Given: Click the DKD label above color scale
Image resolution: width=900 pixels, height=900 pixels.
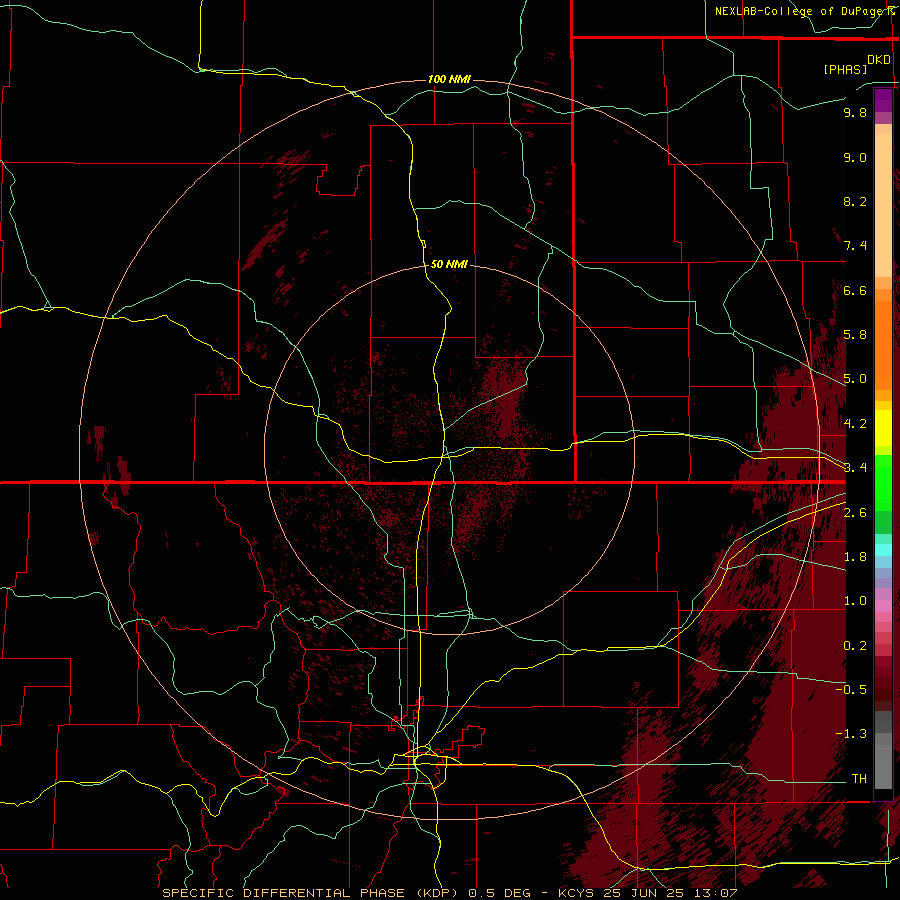Looking at the screenshot, I should [879, 60].
